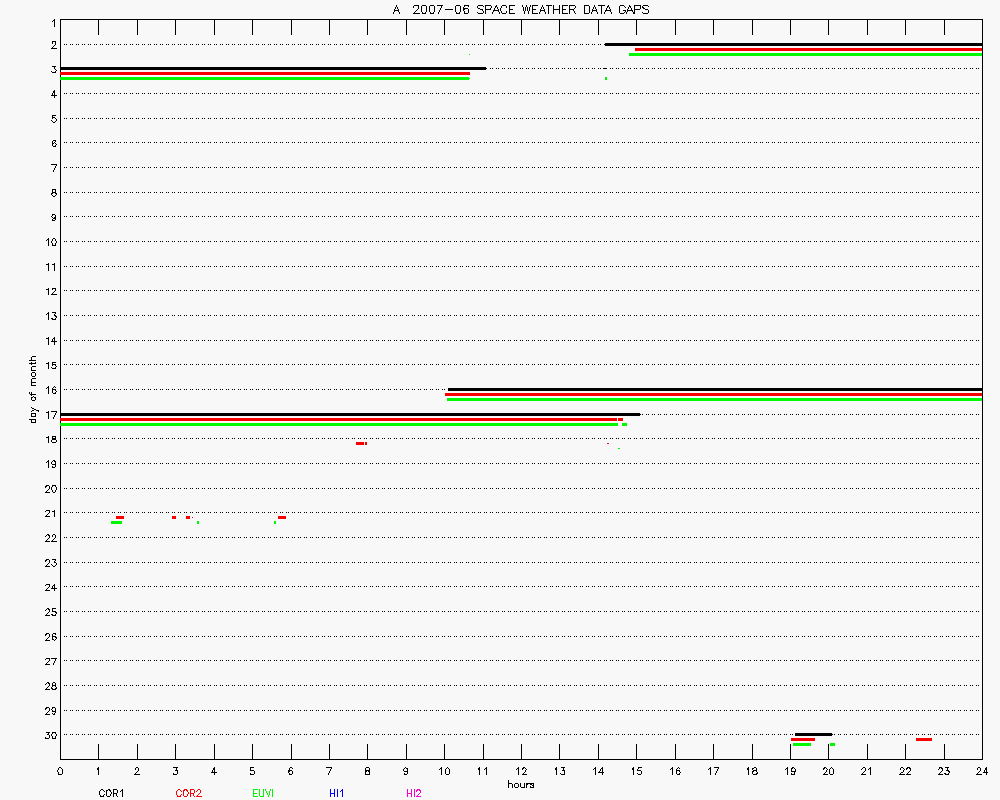Select the red gap near hour 22 on day 30

coord(923,739)
